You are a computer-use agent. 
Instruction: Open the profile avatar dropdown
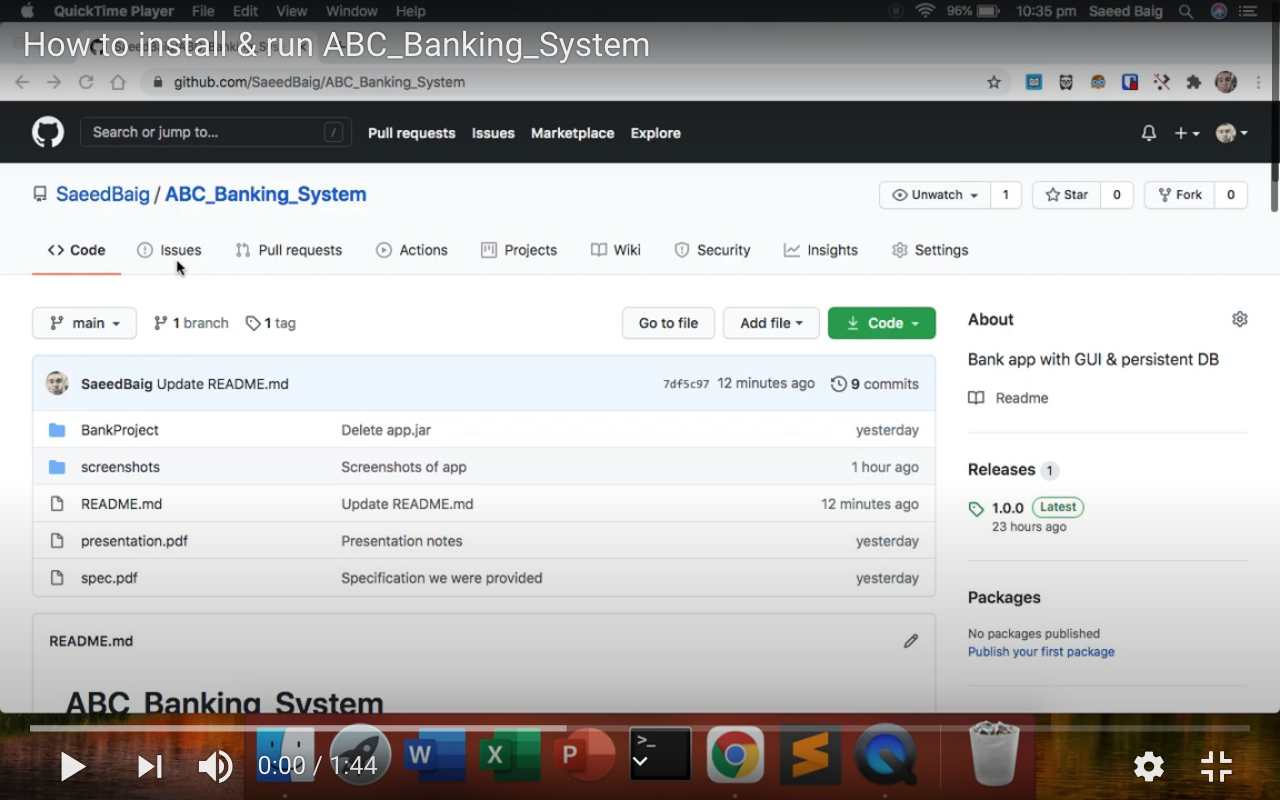(1231, 133)
